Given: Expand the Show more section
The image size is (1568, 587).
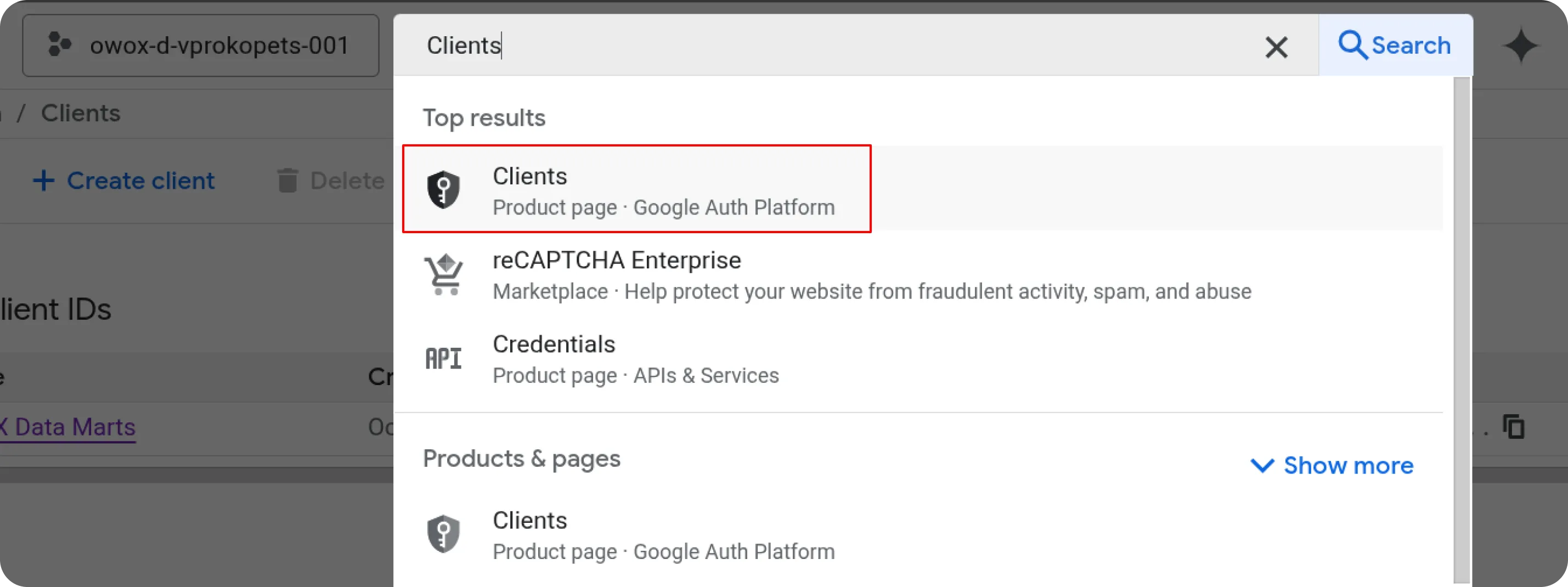Looking at the screenshot, I should tap(1332, 466).
